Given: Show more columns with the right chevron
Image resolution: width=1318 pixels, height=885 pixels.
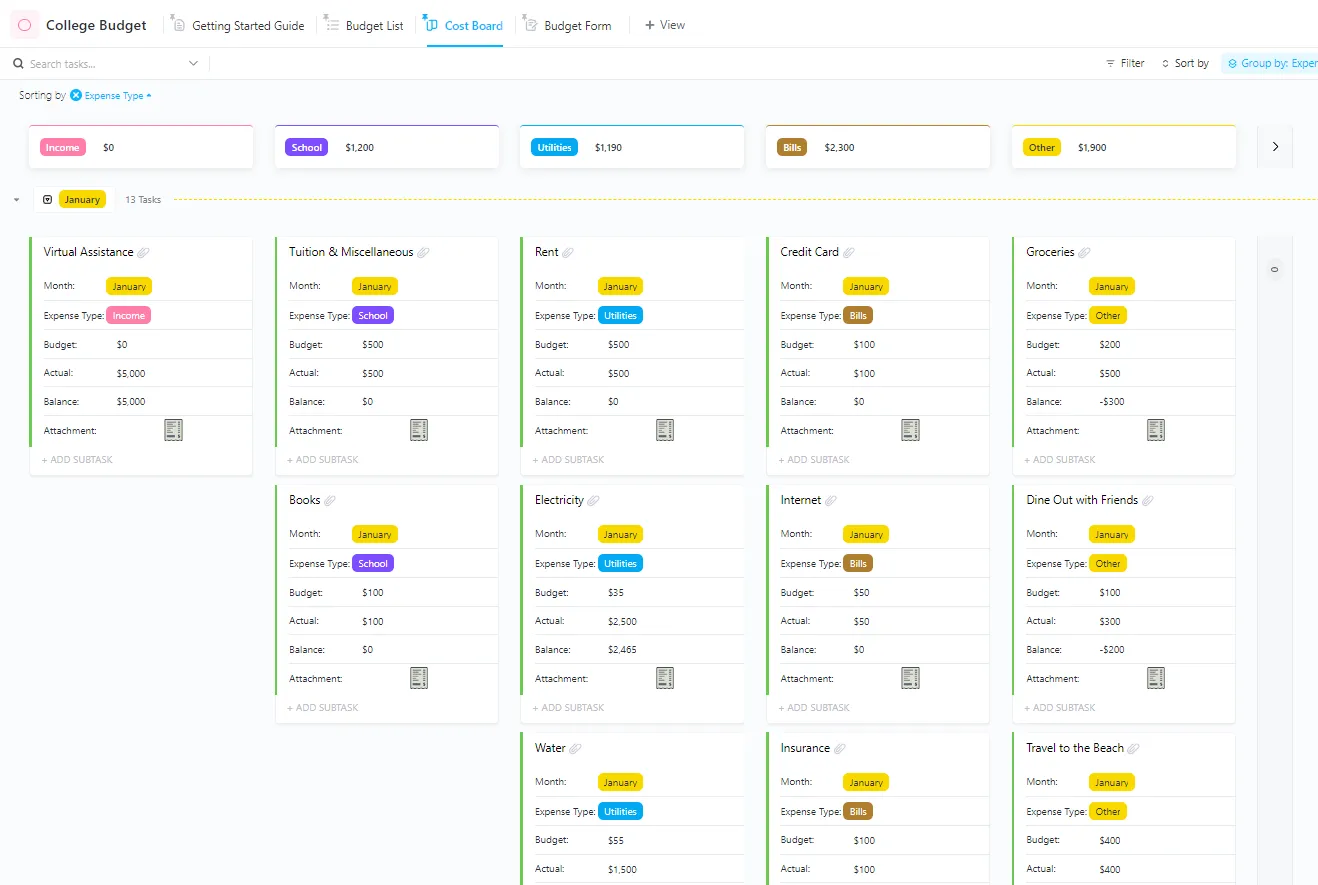Looking at the screenshot, I should click(1275, 147).
